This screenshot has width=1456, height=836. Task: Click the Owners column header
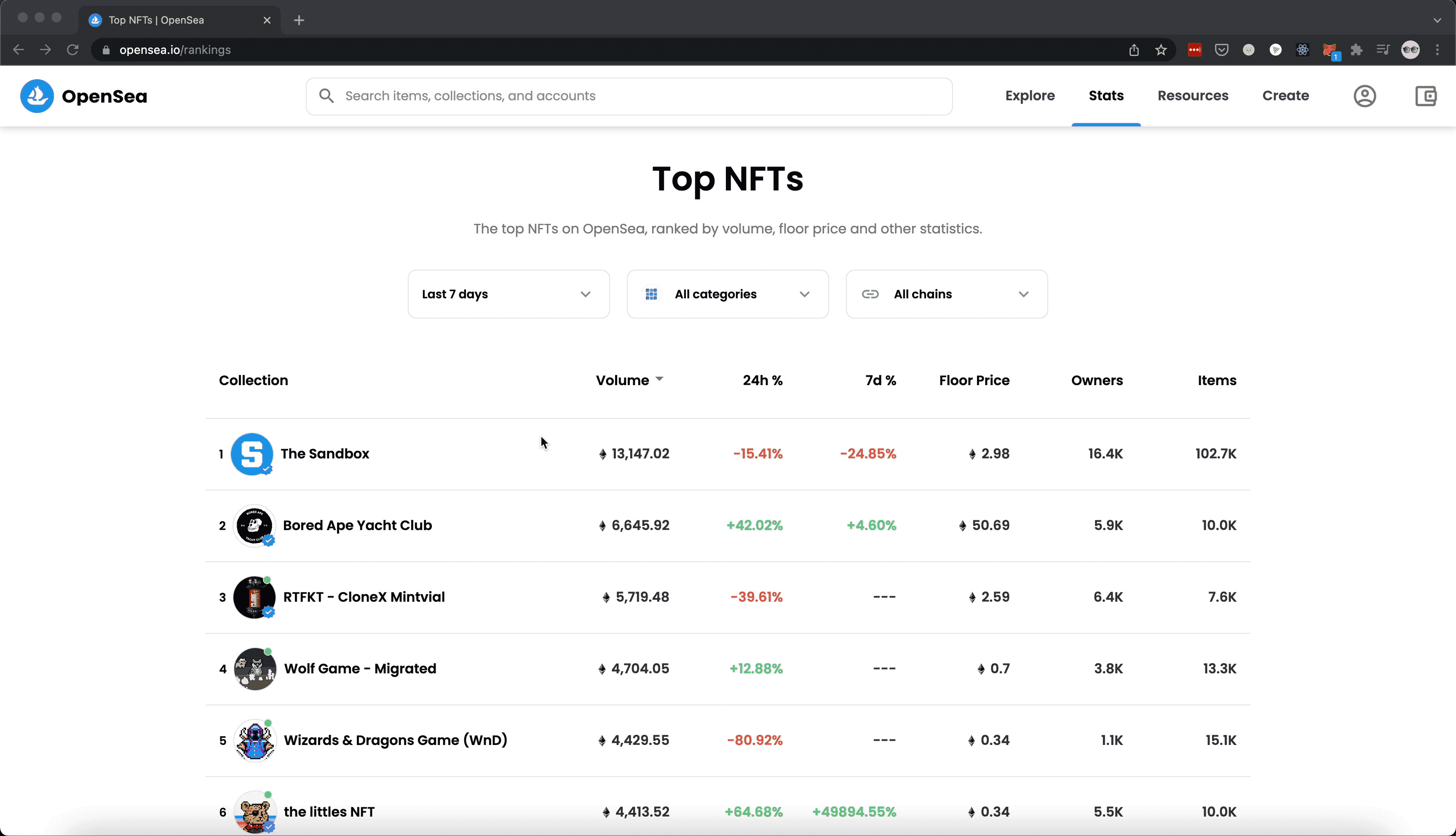[x=1097, y=380]
